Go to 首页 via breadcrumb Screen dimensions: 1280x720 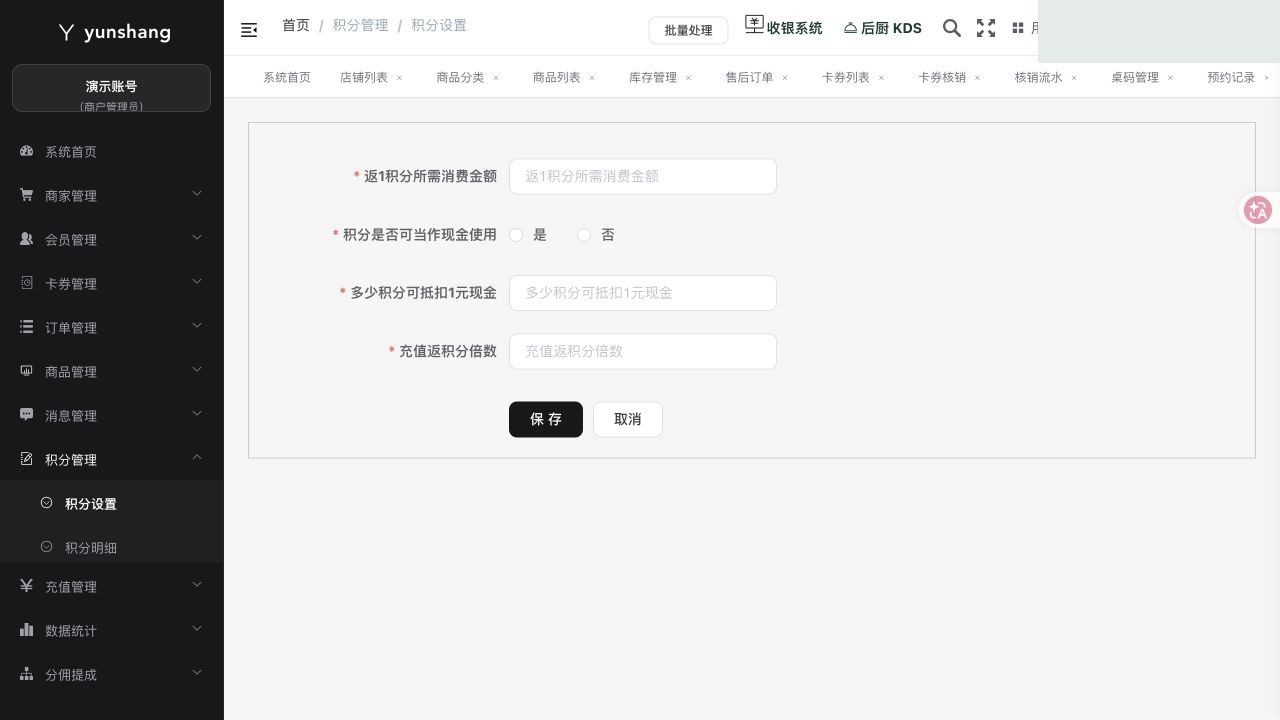(x=296, y=25)
